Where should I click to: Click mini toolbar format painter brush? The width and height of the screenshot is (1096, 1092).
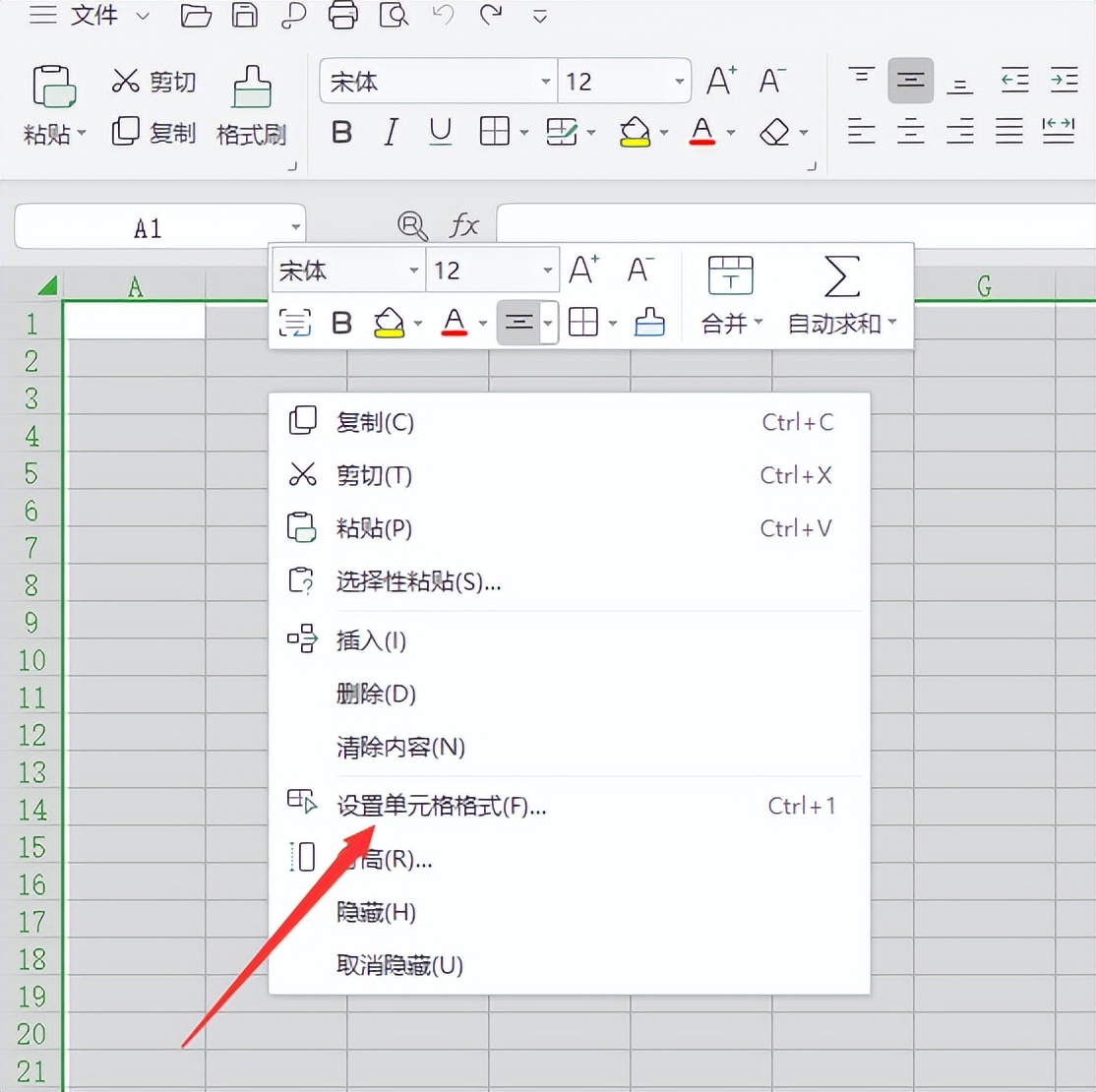pyautogui.click(x=649, y=323)
